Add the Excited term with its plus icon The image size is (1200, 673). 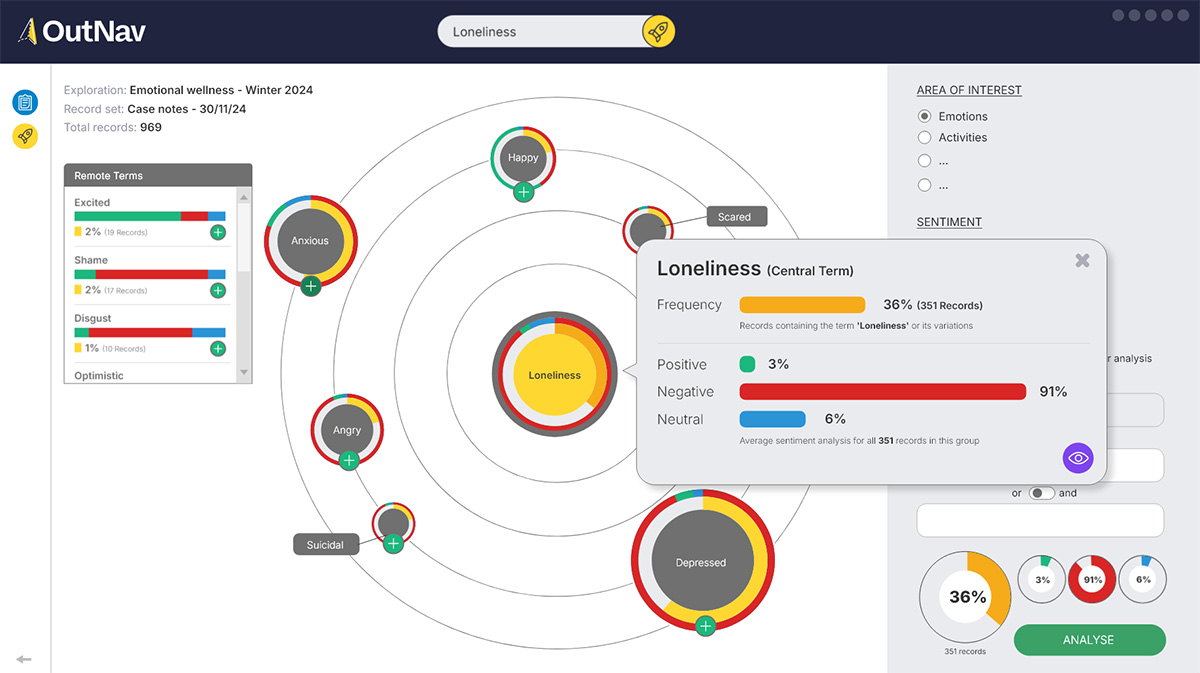pos(217,232)
